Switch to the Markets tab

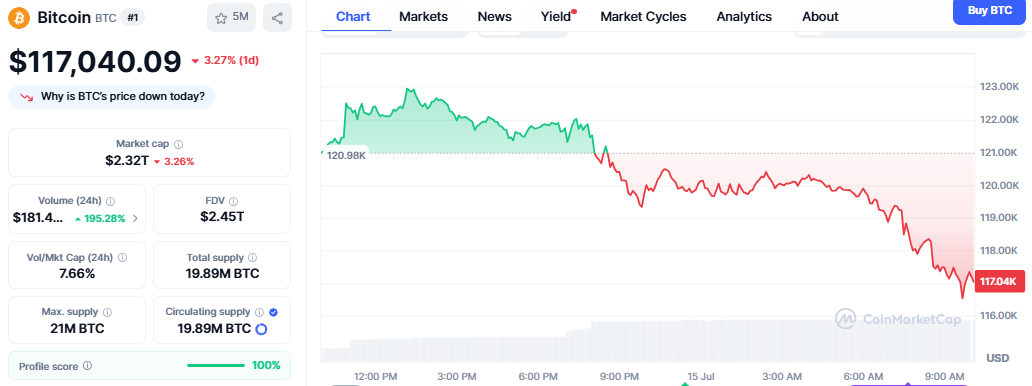click(423, 16)
